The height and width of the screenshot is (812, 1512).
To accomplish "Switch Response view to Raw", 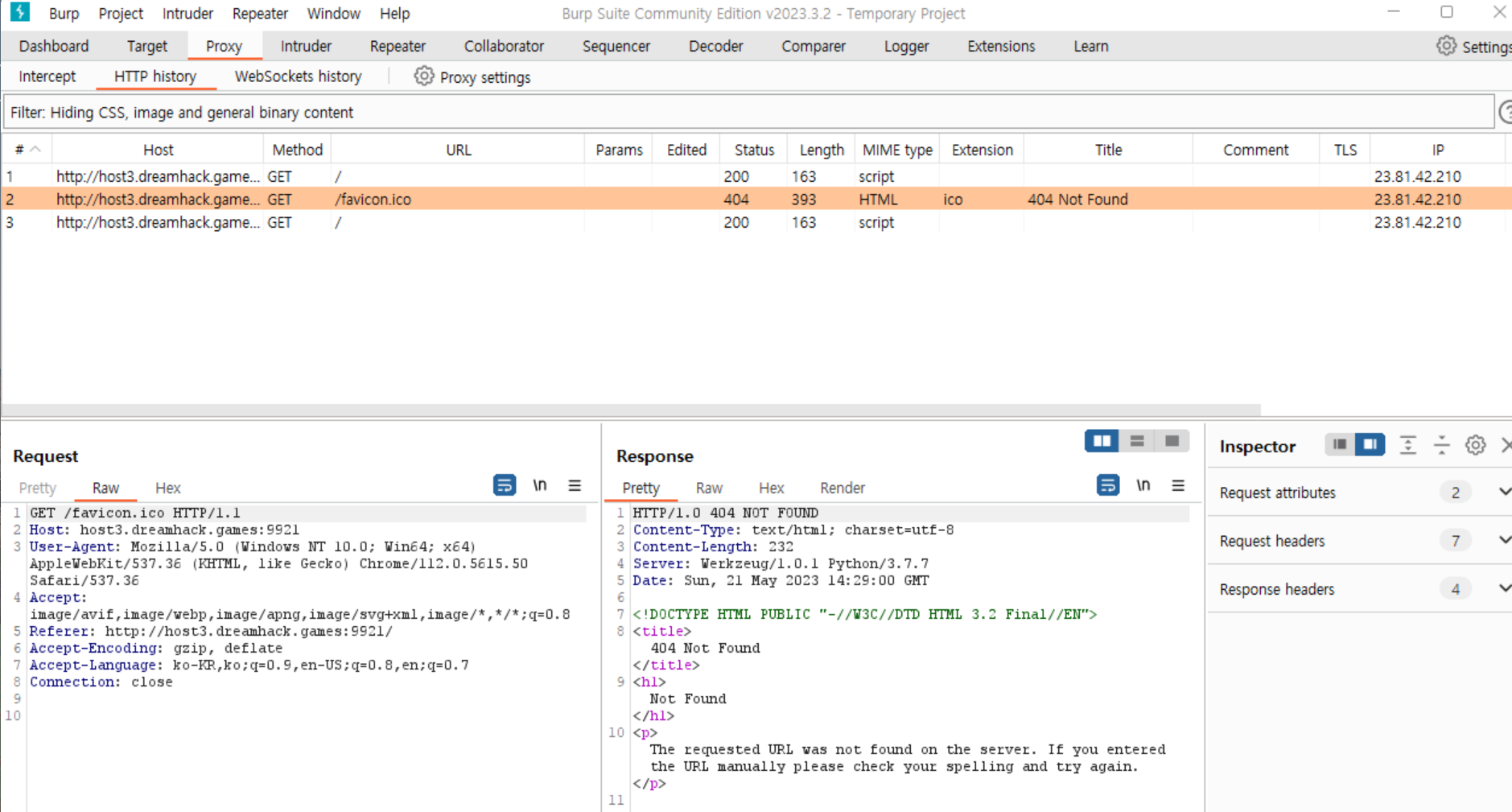I will pyautogui.click(x=709, y=488).
